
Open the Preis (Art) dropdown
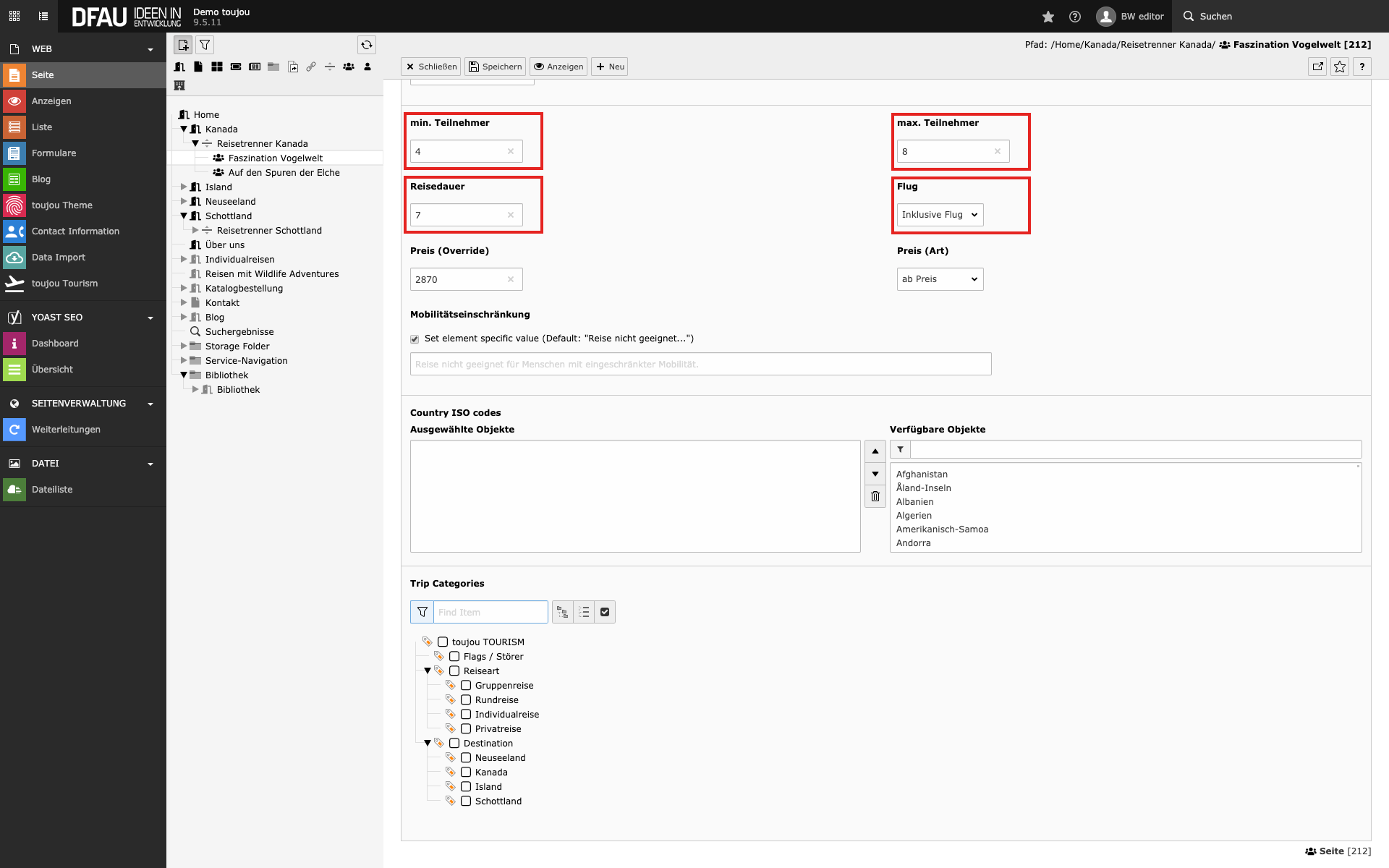[940, 279]
